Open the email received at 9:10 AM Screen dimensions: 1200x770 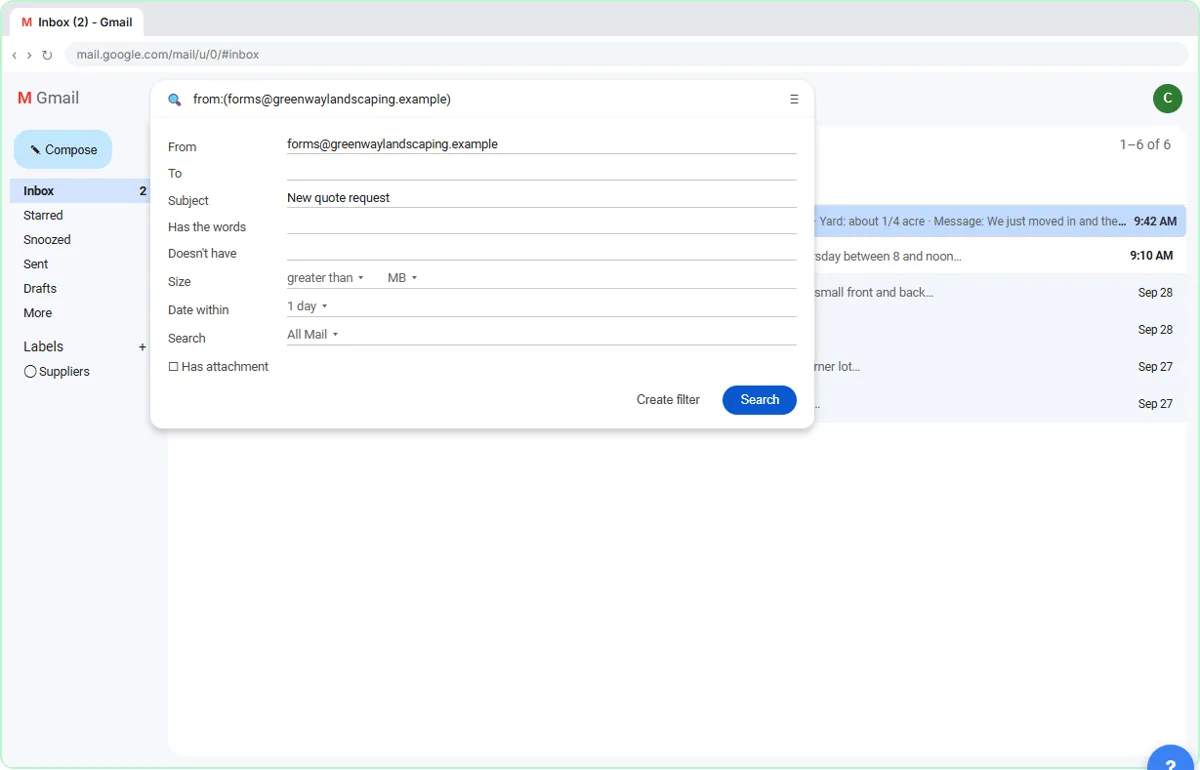1000,257
